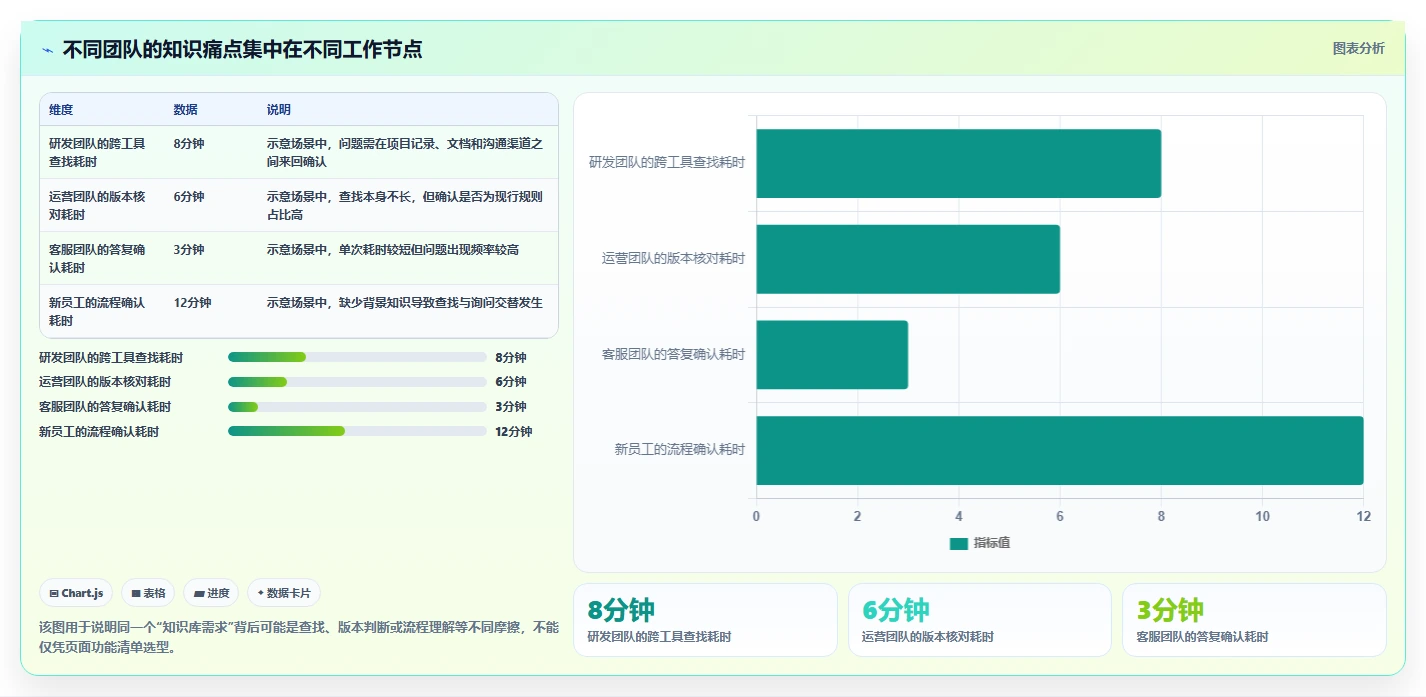Click the caption 客服团队的答复确认耗时 in the data card
Screen dimensions: 1426x697
point(1203,637)
